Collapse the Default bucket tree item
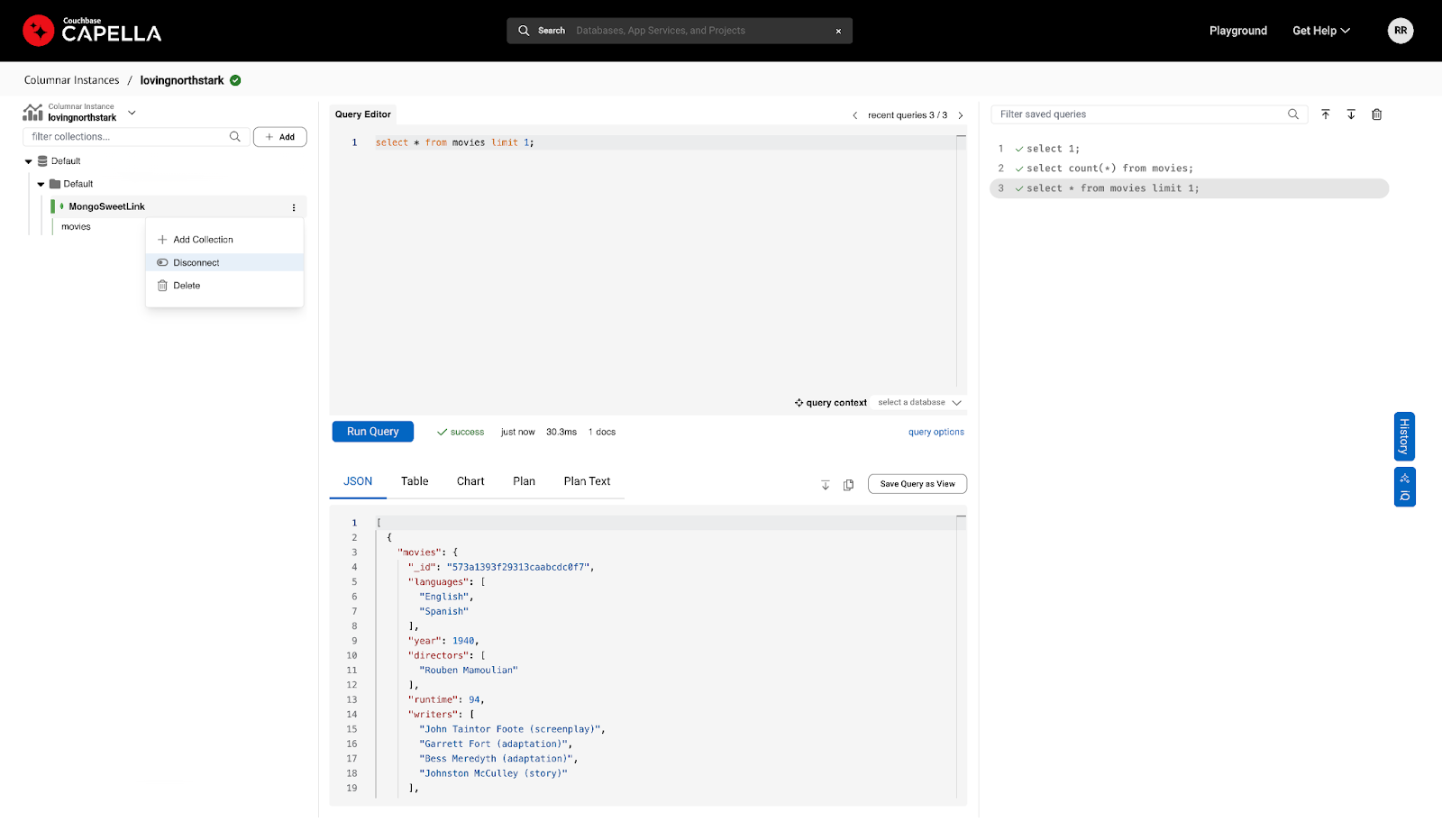 (30, 160)
